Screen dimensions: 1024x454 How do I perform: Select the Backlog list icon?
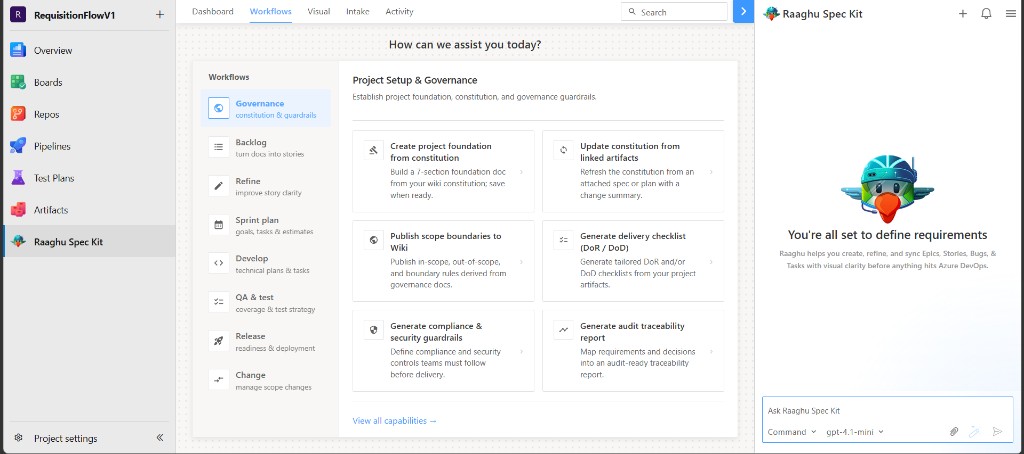[x=219, y=148]
